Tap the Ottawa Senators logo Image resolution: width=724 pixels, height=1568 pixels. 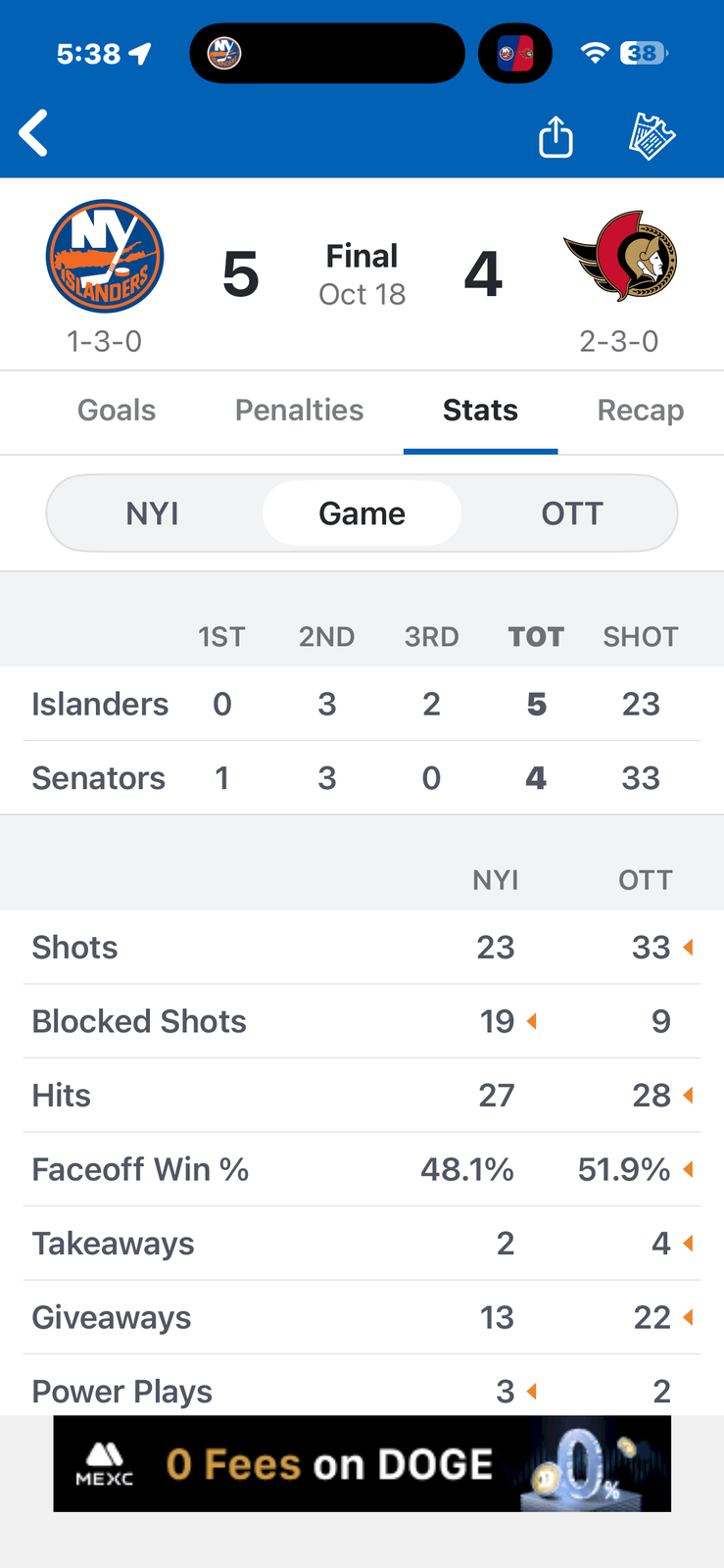[x=620, y=255]
